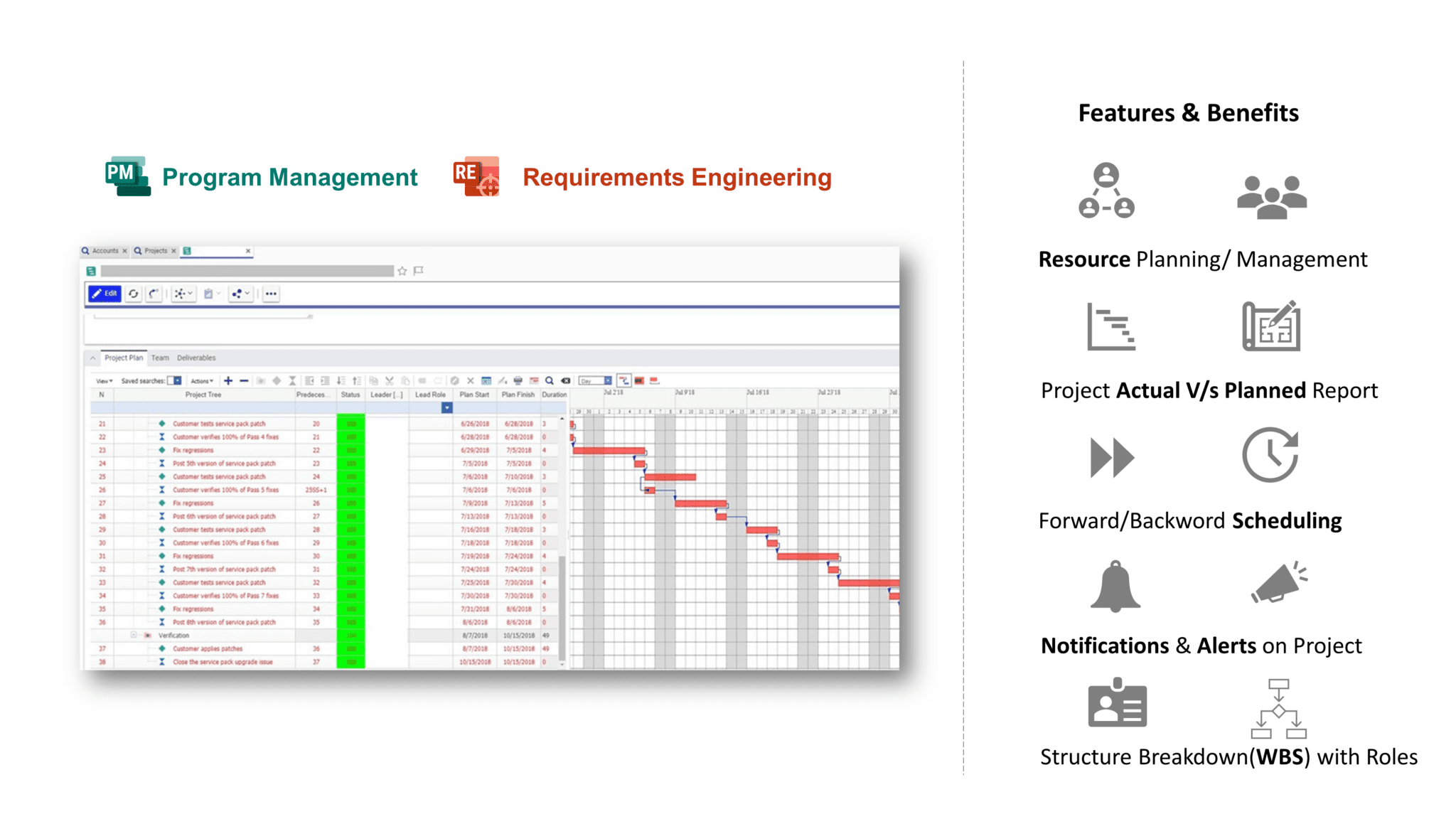Click the Status column header
Image resolution: width=1456 pixels, height=819 pixels.
[350, 395]
